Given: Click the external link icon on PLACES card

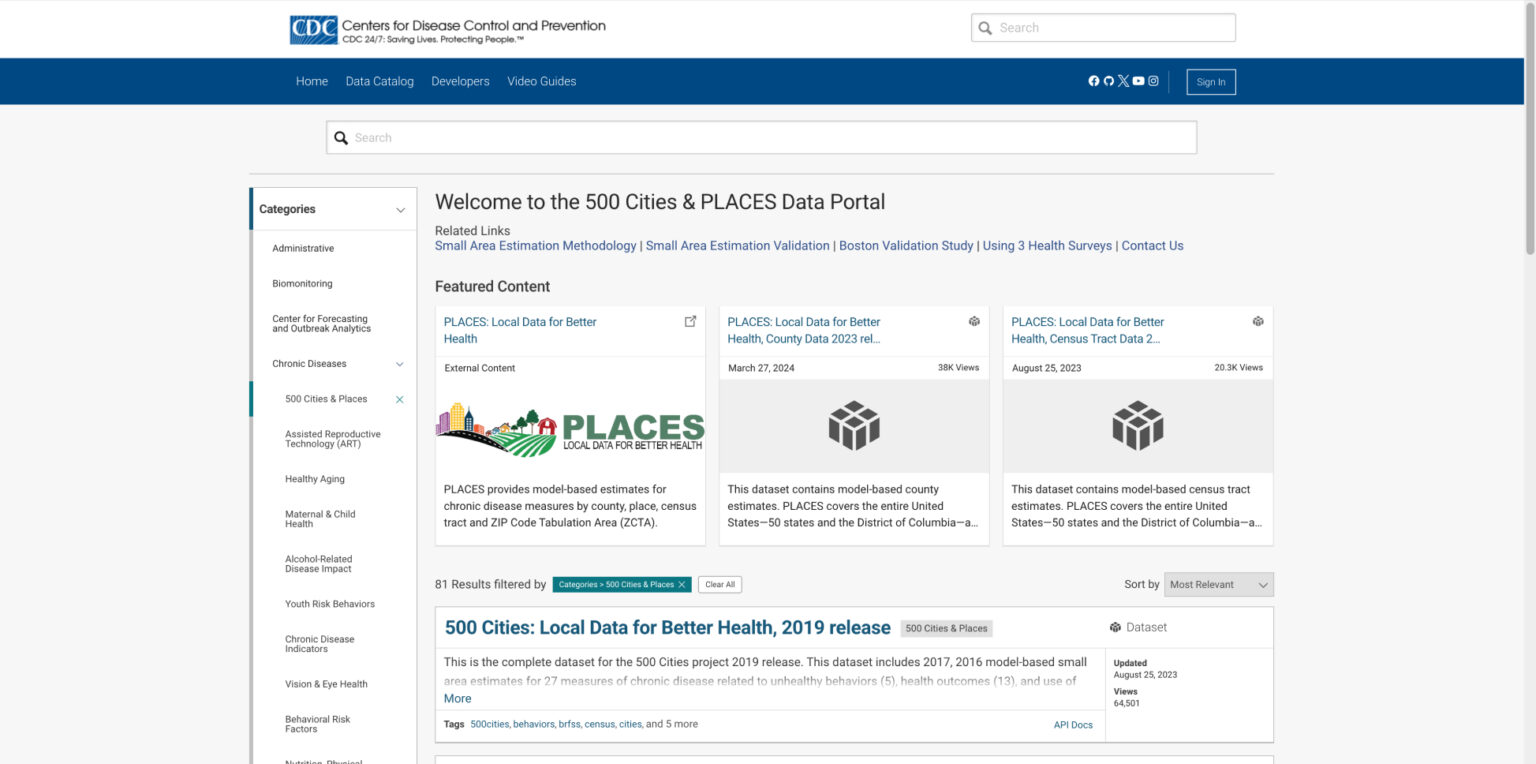Looking at the screenshot, I should pyautogui.click(x=690, y=320).
